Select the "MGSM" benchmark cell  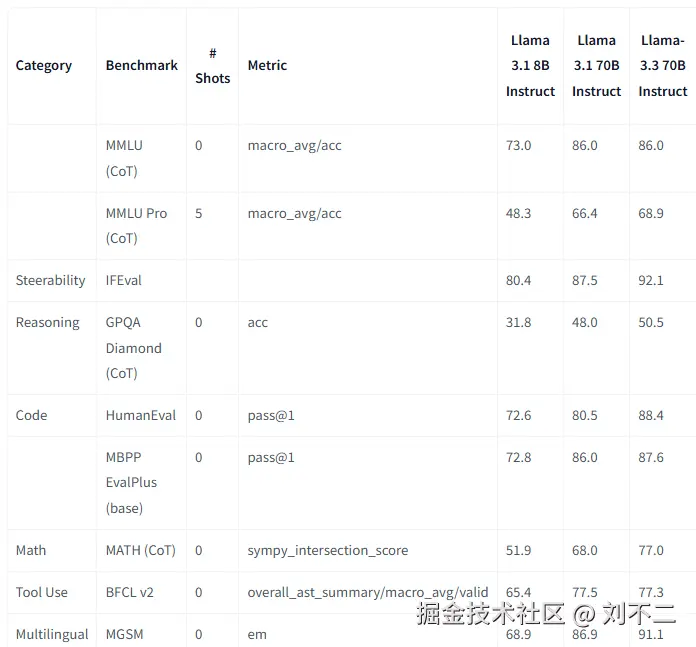[124, 635]
